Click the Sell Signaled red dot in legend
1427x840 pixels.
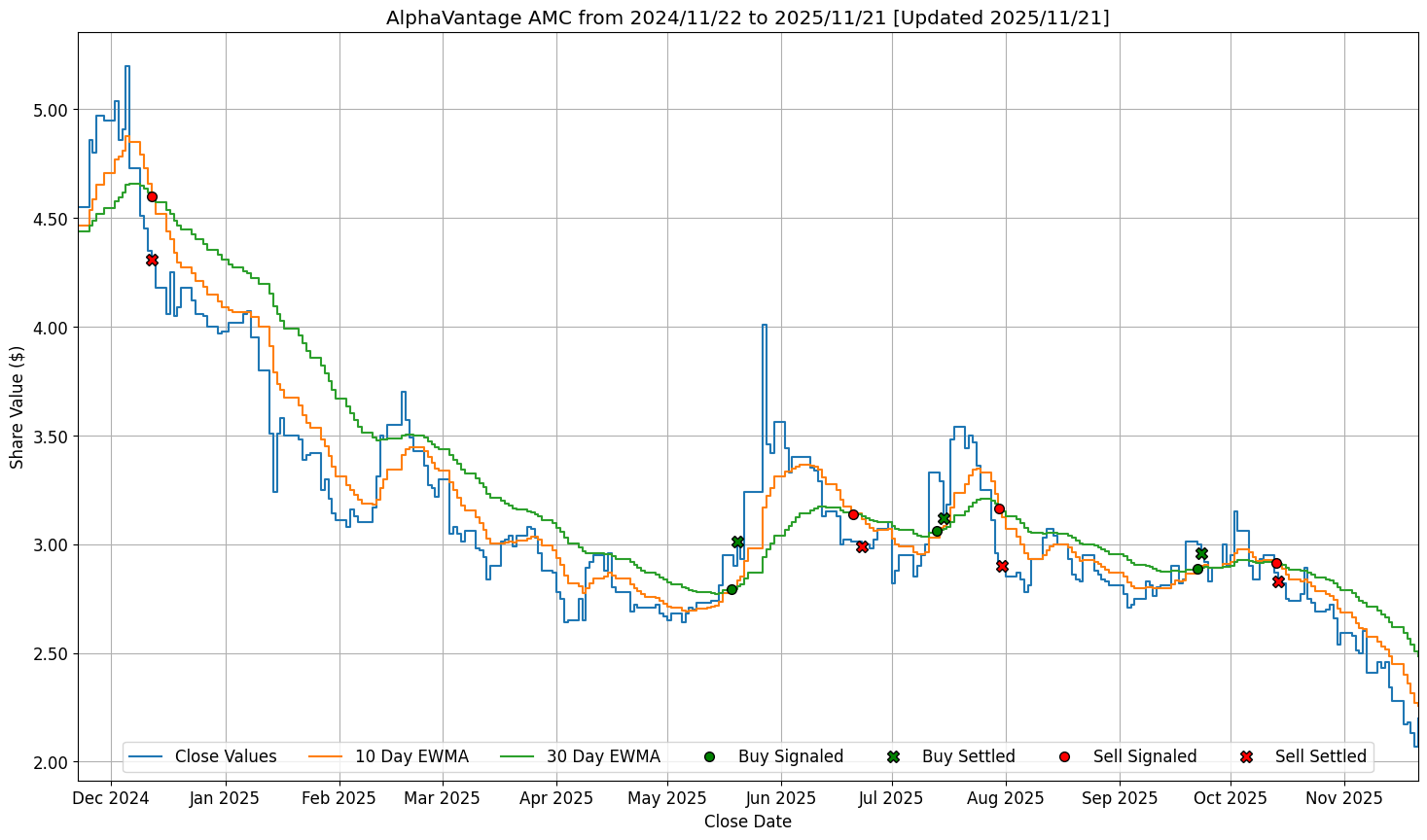coord(1064,756)
